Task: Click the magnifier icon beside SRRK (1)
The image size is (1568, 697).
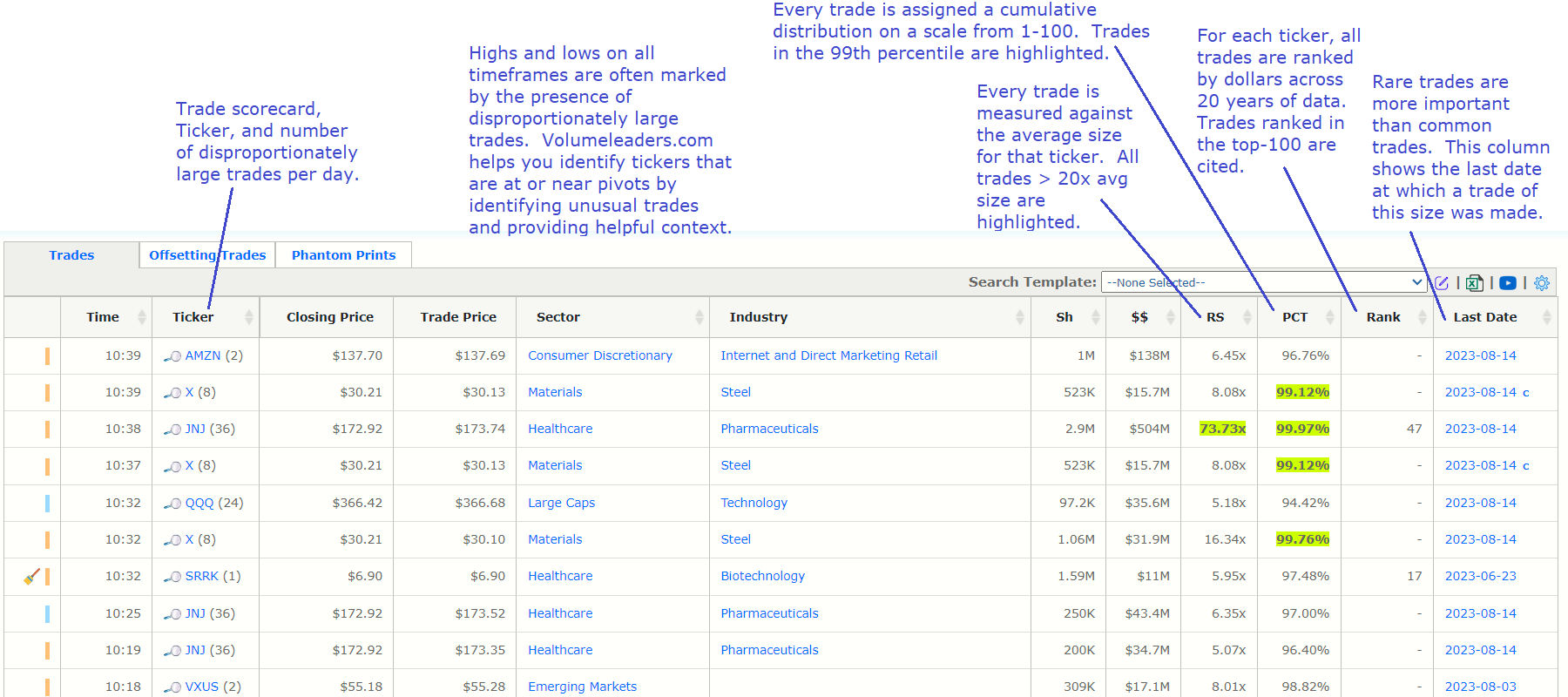Action: (172, 577)
